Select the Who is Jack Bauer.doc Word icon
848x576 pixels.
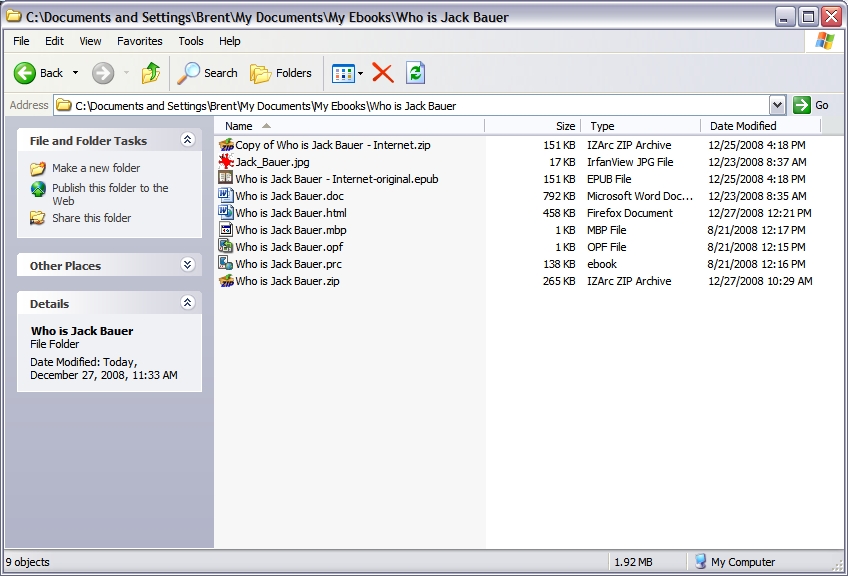(x=226, y=196)
